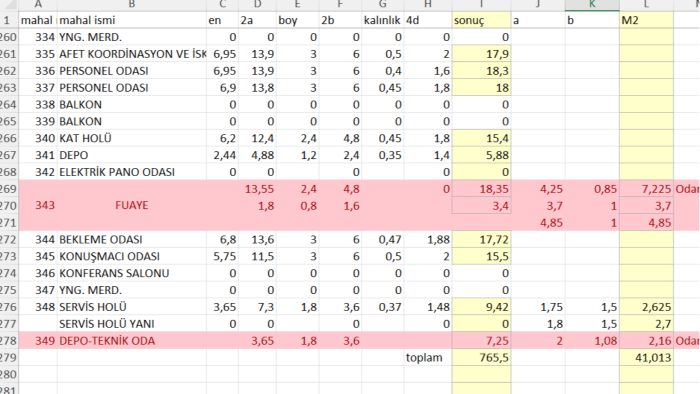Select row header 269
The height and width of the screenshot is (394, 700).
(x=9, y=189)
